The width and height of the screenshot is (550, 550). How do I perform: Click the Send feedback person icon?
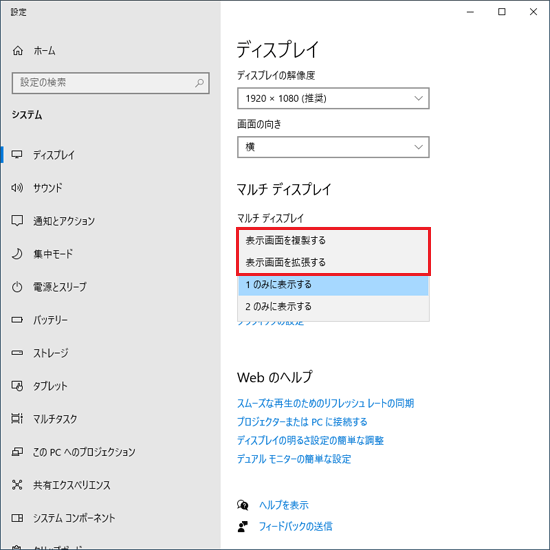243,526
